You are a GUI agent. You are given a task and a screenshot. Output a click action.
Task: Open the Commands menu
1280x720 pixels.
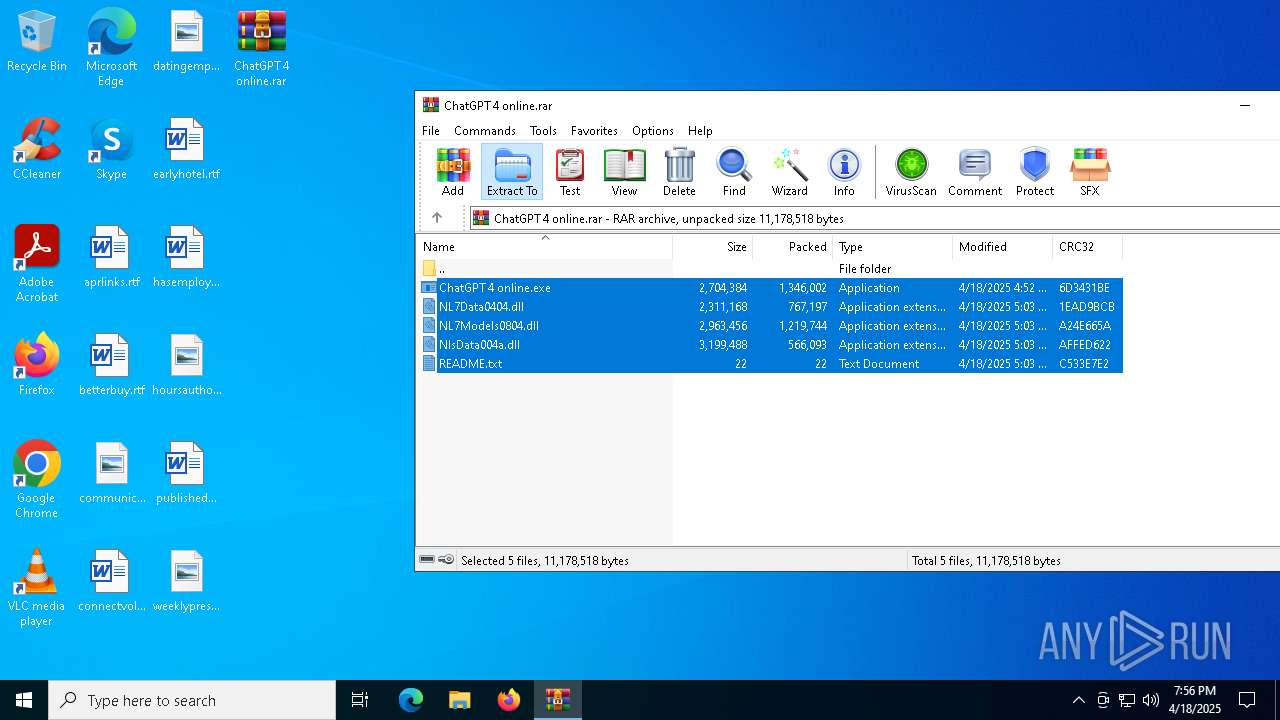(485, 131)
